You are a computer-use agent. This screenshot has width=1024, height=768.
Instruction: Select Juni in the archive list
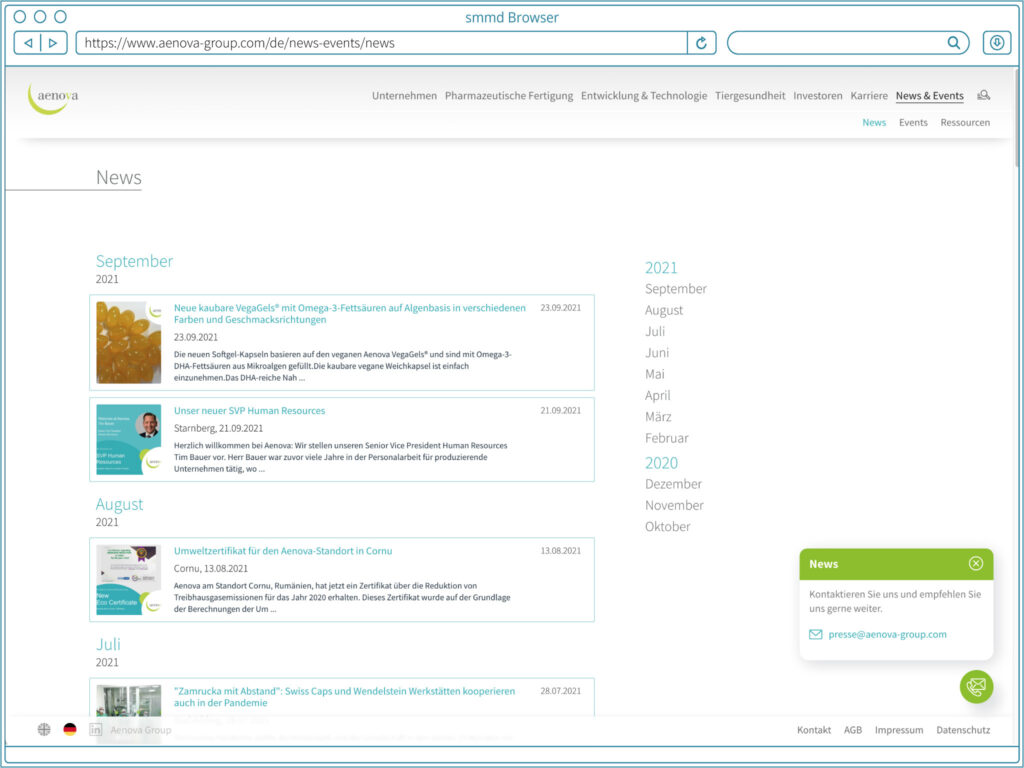[x=657, y=353]
